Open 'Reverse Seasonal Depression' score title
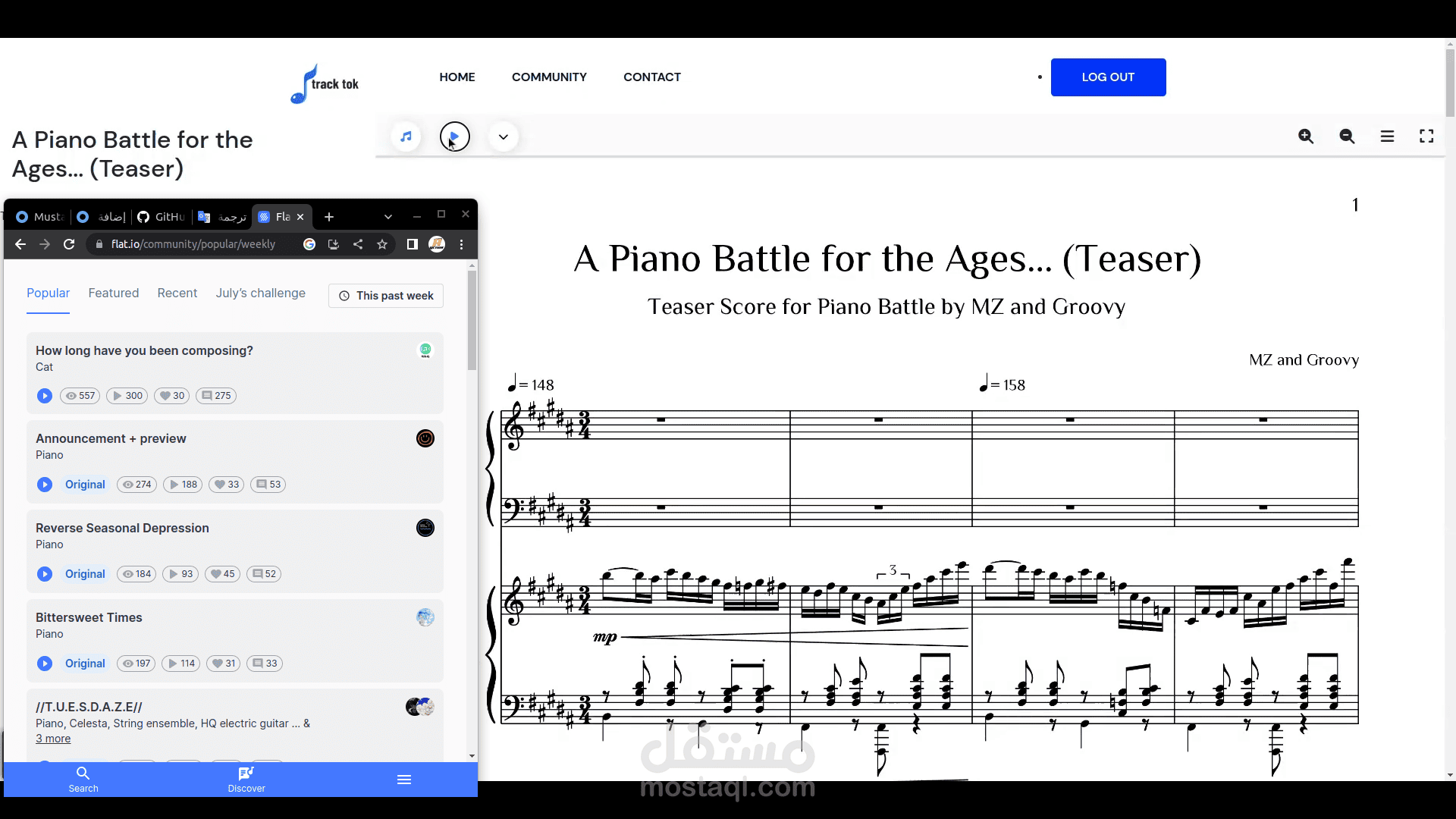Image resolution: width=1456 pixels, height=819 pixels. pyautogui.click(x=122, y=528)
